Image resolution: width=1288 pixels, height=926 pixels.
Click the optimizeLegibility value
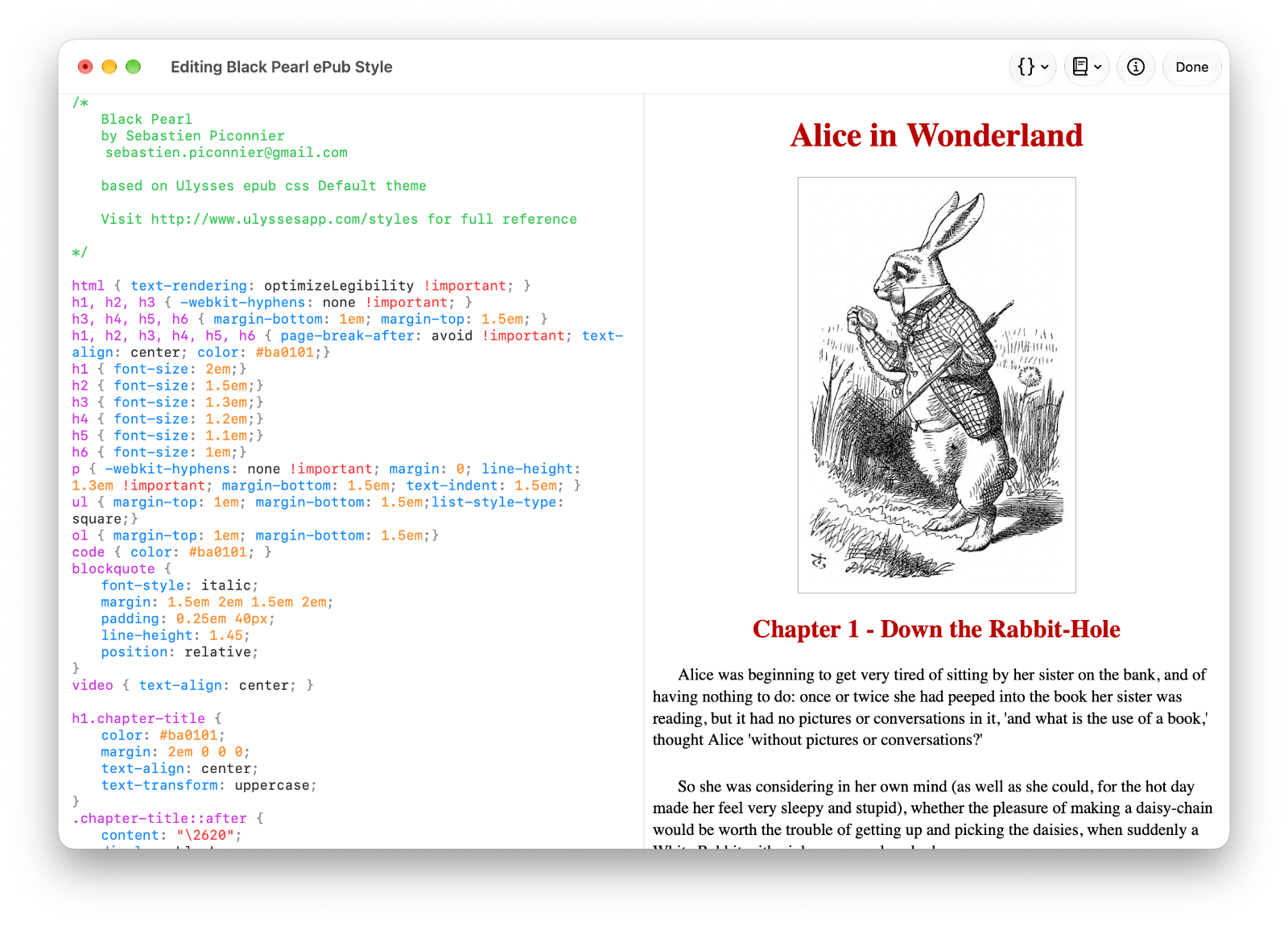[339, 286]
